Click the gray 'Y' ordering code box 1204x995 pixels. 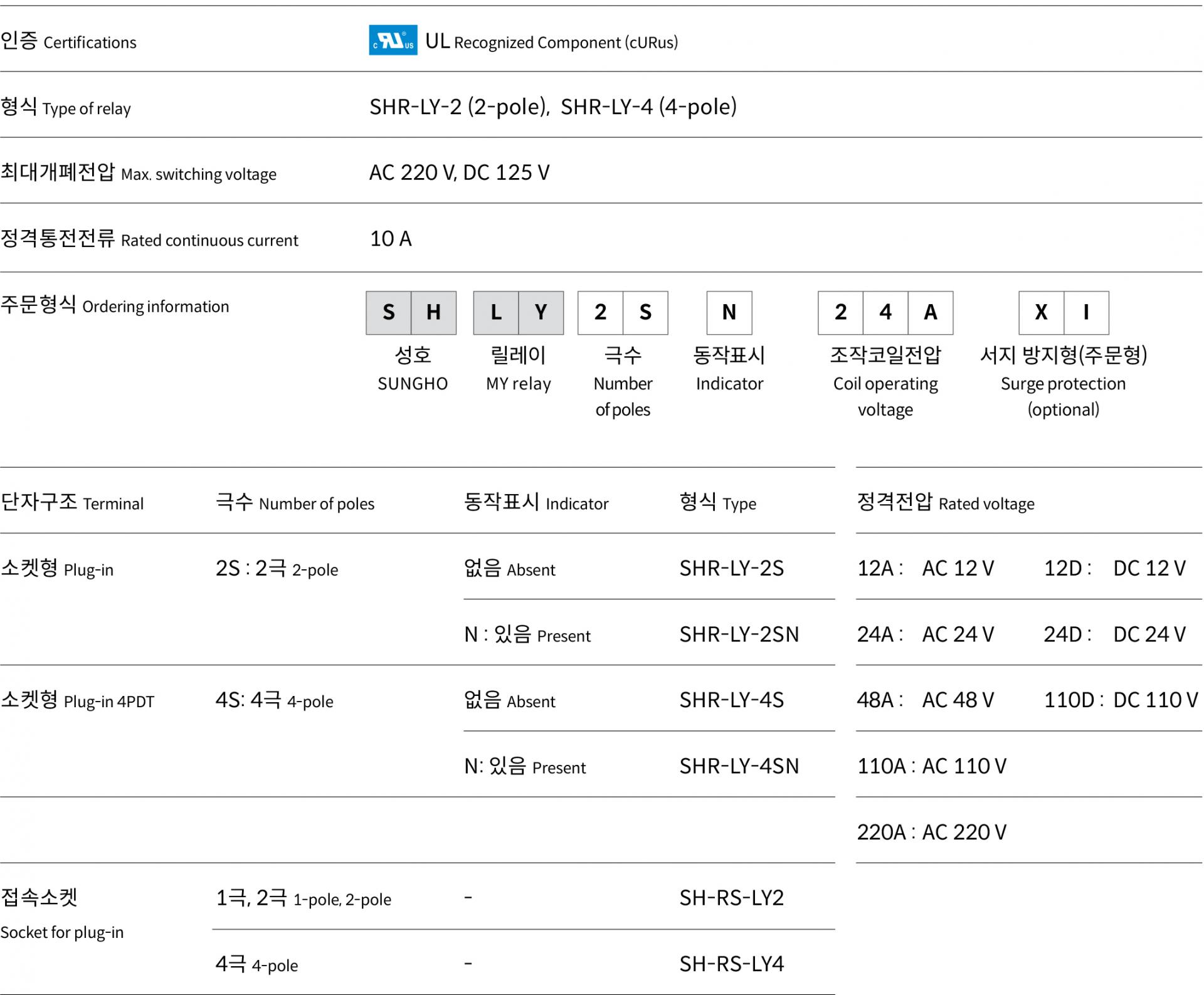[541, 312]
